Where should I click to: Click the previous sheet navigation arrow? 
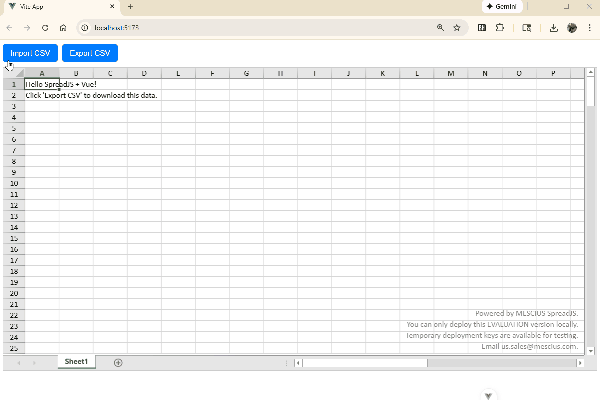click(19, 363)
